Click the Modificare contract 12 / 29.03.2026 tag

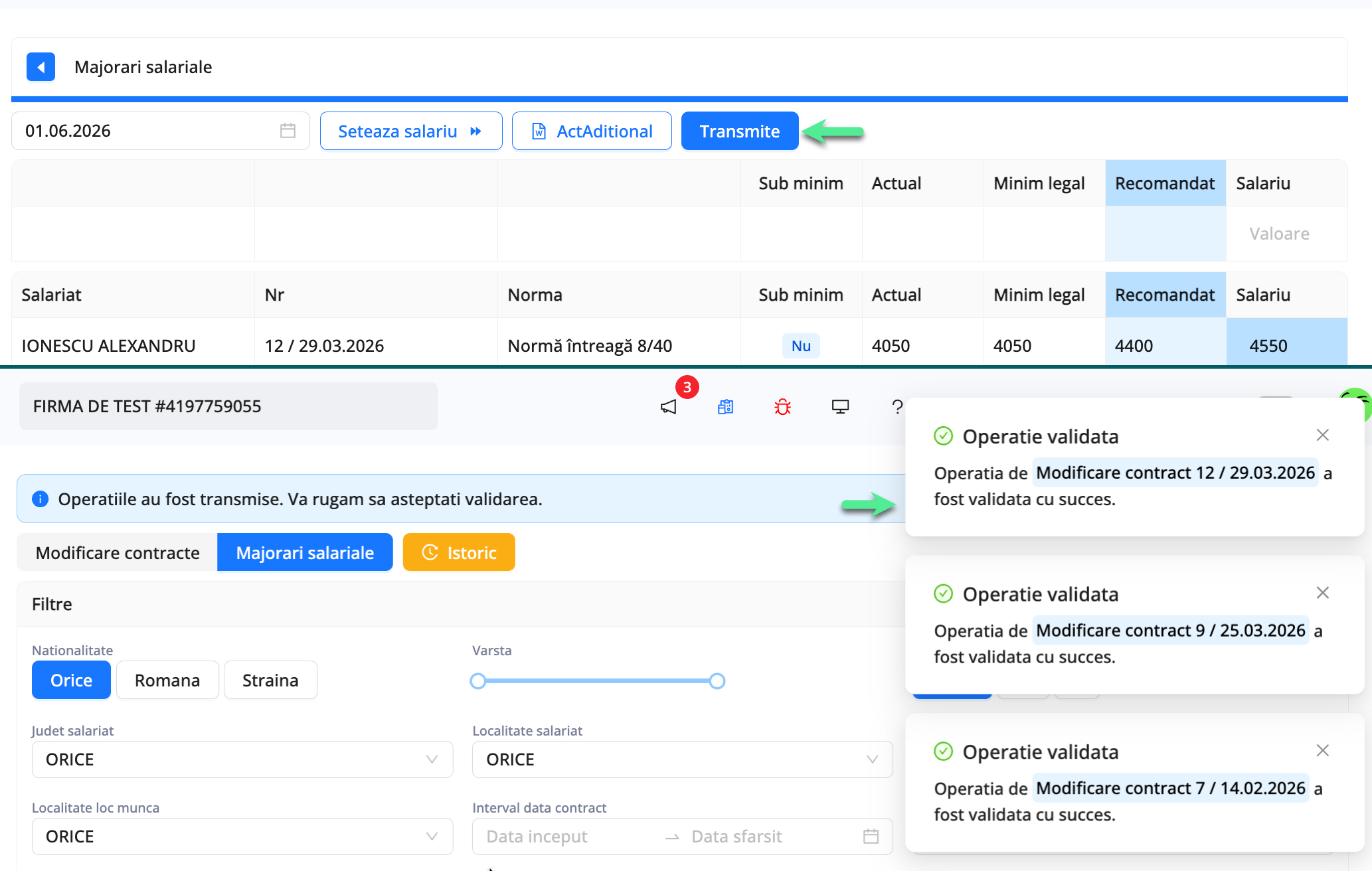[x=1175, y=473]
